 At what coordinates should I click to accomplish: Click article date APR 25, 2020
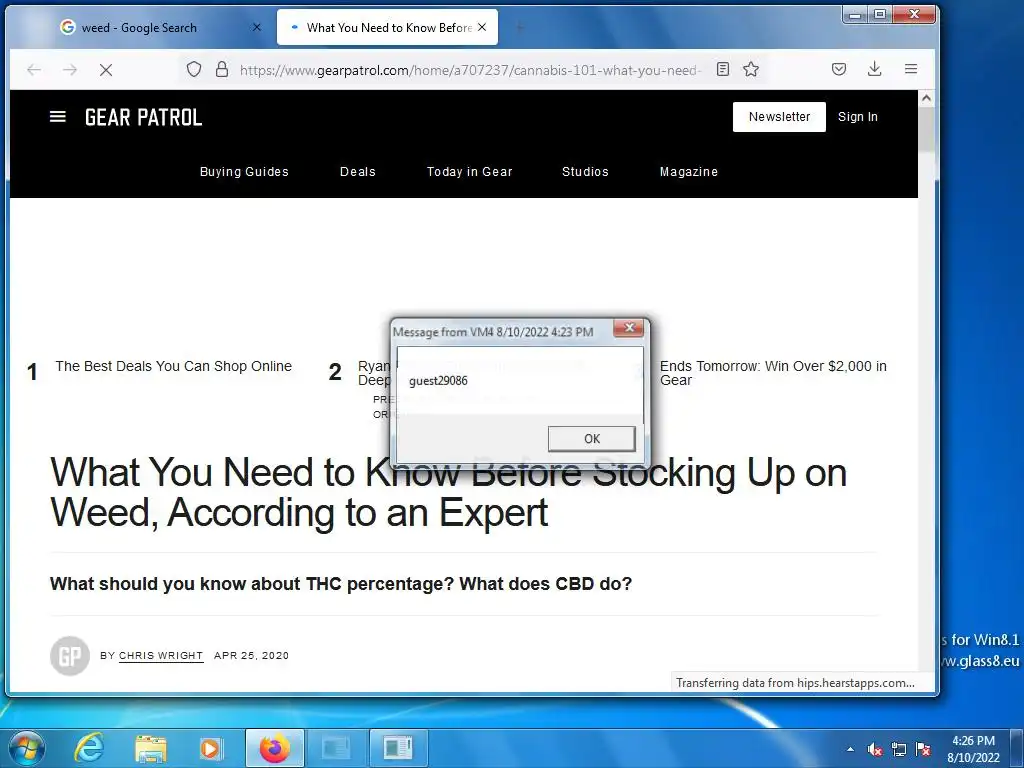[x=251, y=656]
